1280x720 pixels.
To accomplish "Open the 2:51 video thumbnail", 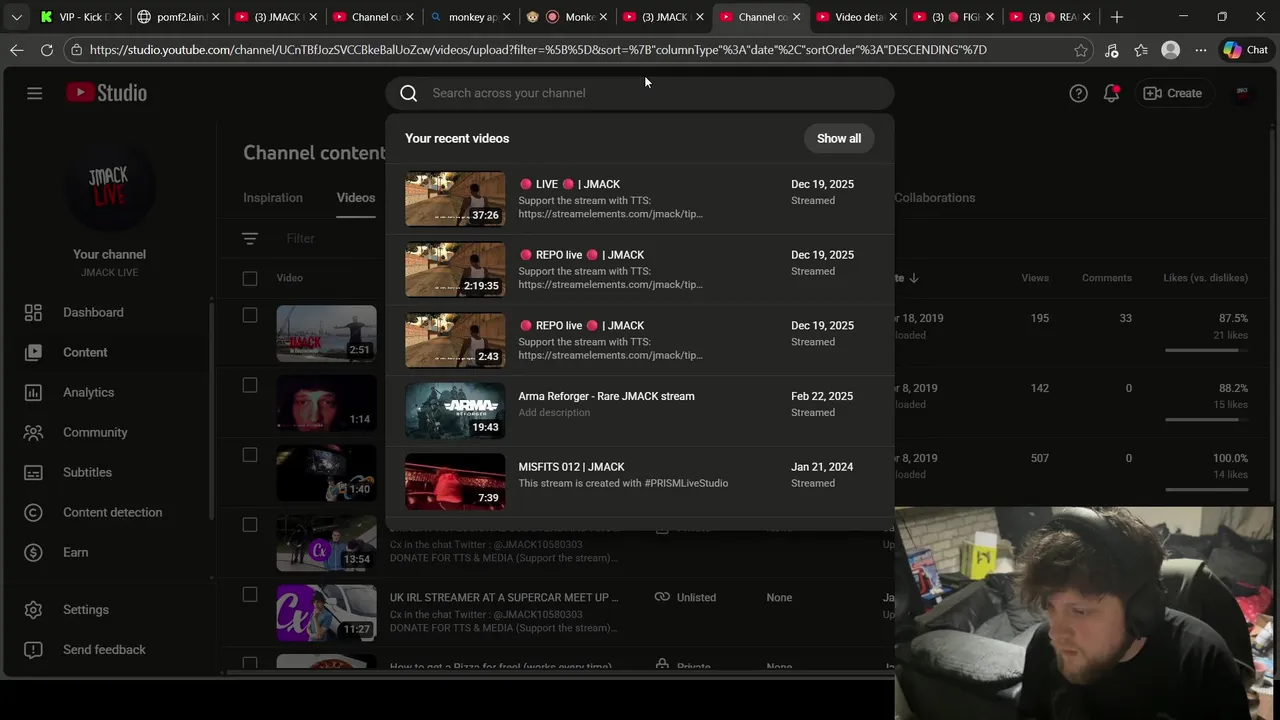I will 326,333.
